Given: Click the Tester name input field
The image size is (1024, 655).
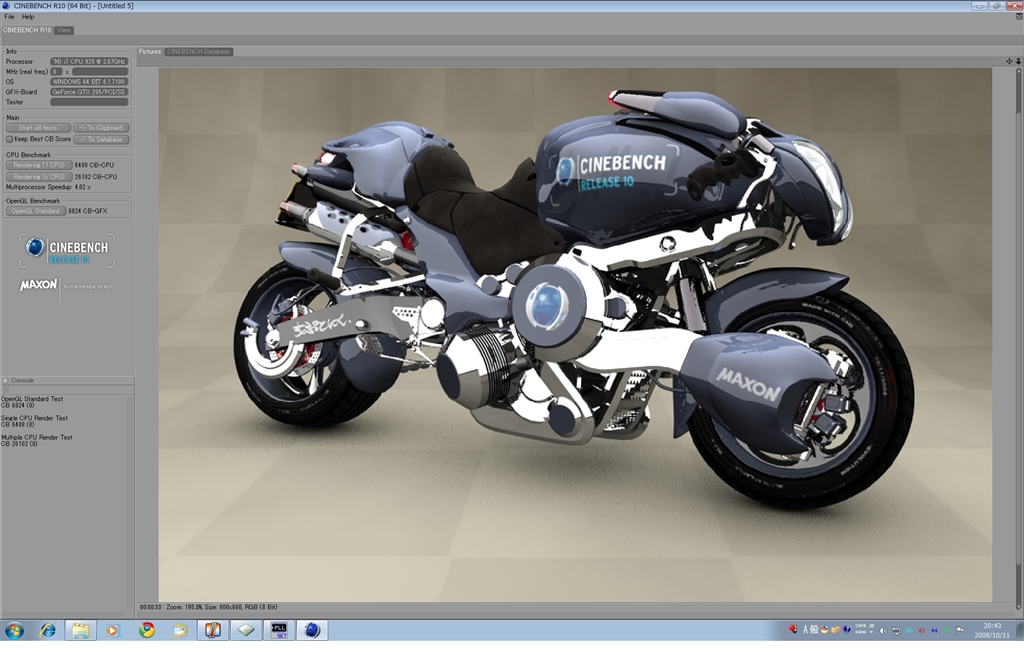Looking at the screenshot, I should (x=89, y=102).
